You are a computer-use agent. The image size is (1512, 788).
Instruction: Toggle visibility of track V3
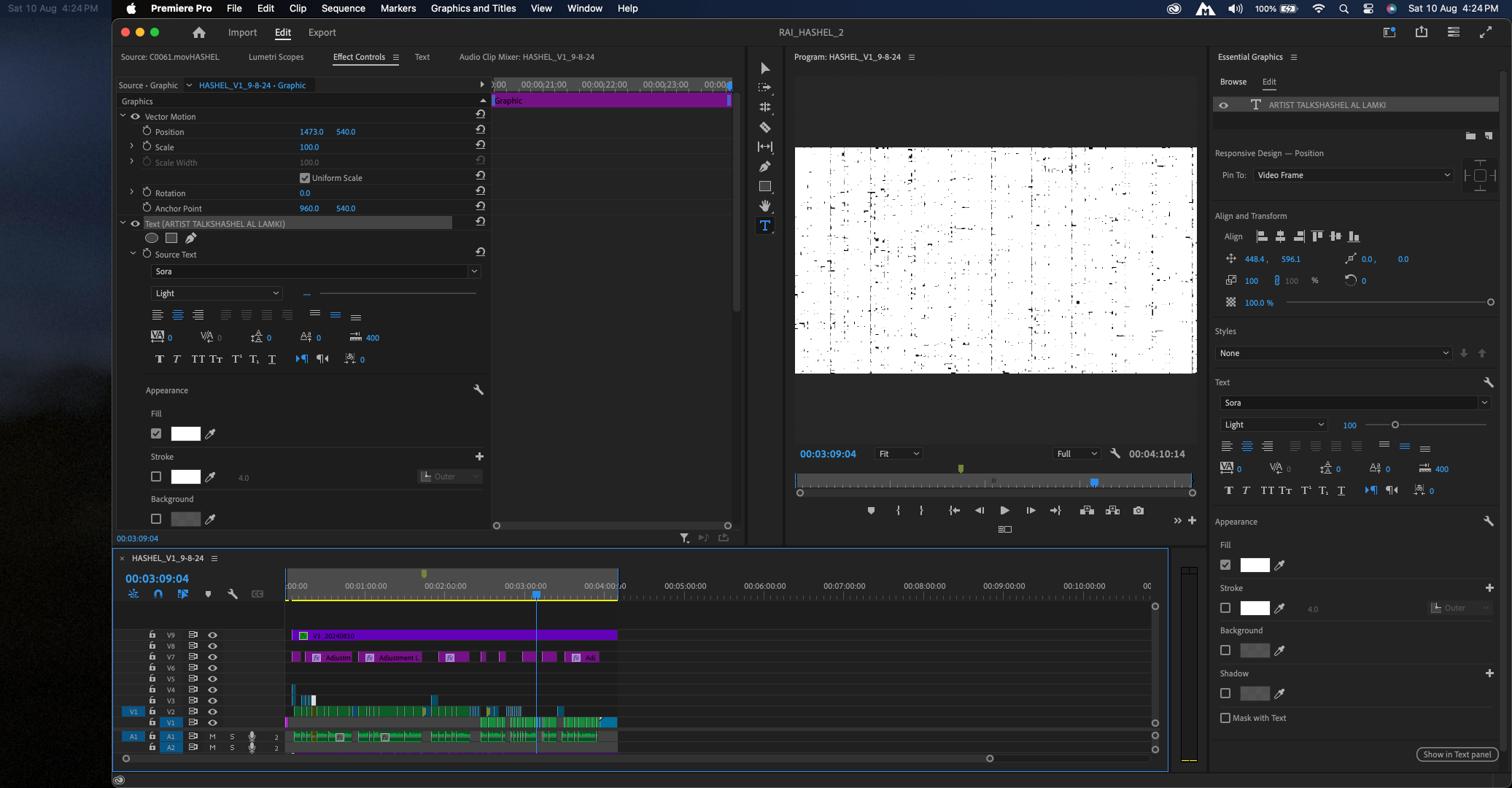click(x=212, y=700)
